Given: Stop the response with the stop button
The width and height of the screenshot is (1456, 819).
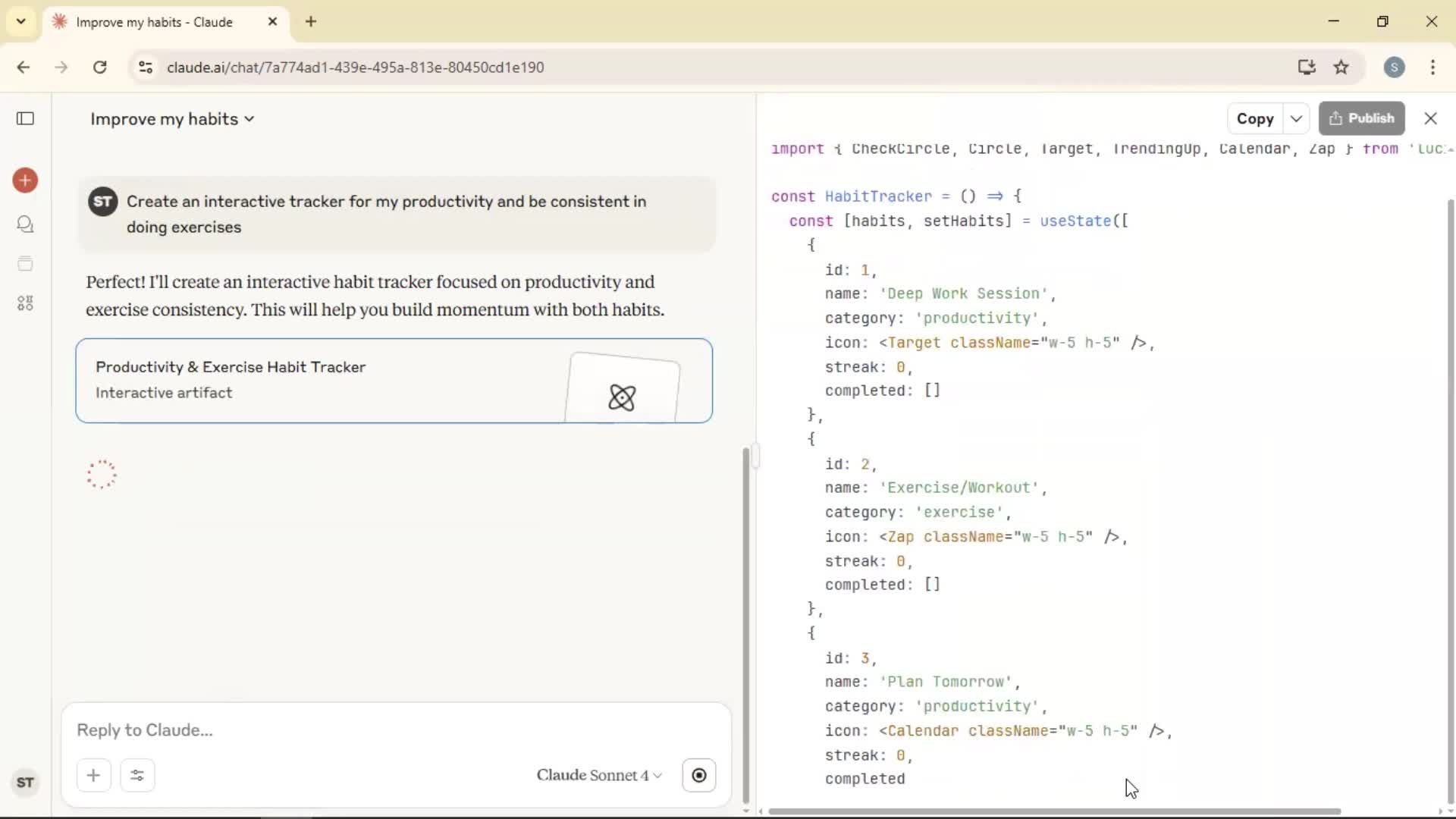Looking at the screenshot, I should pyautogui.click(x=698, y=775).
